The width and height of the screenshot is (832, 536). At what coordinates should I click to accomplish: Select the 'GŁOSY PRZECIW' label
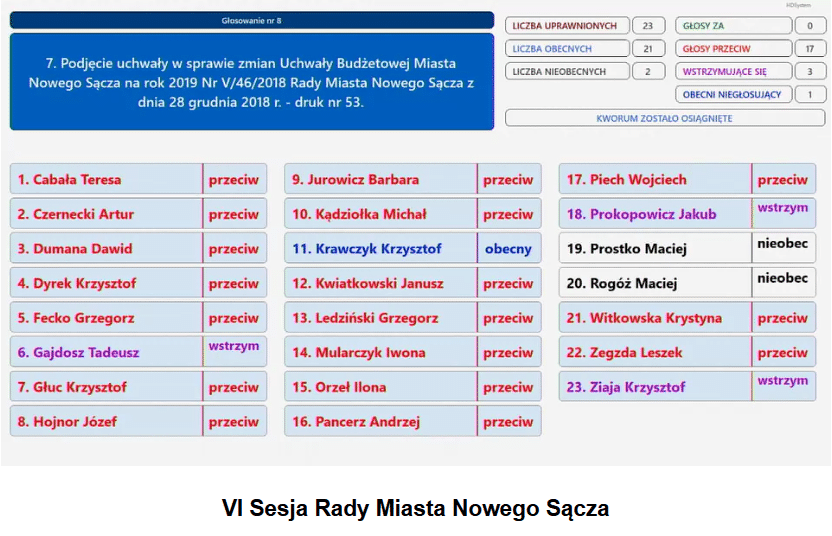pyautogui.click(x=734, y=48)
